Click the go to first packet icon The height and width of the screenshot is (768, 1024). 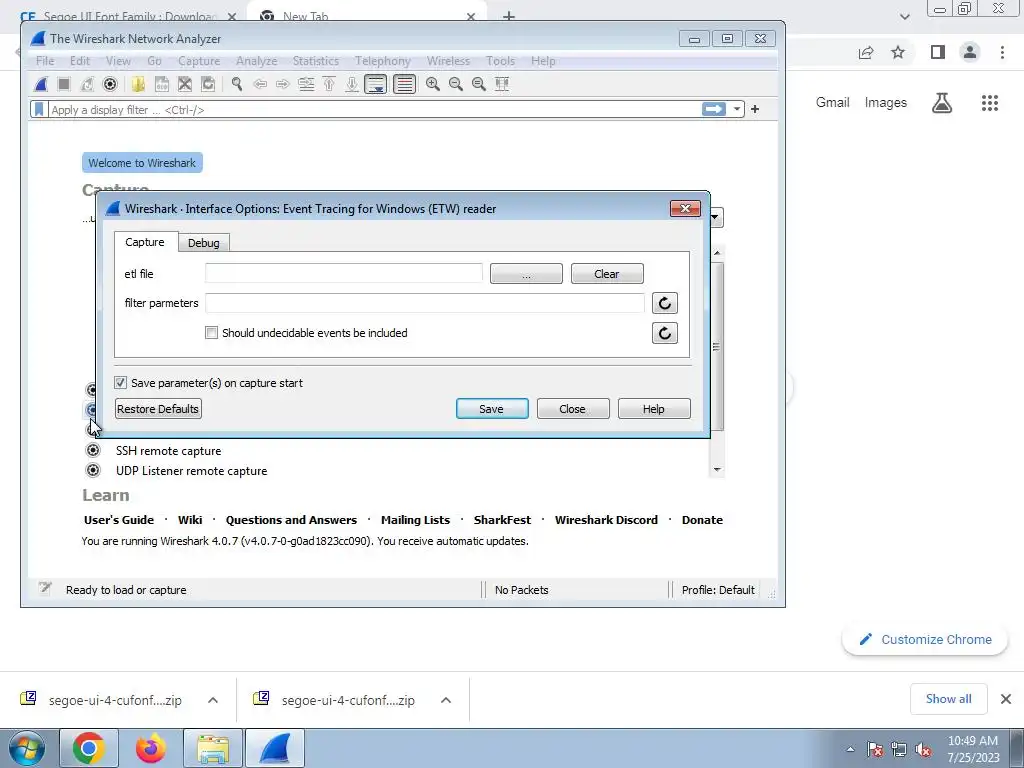[x=329, y=84]
